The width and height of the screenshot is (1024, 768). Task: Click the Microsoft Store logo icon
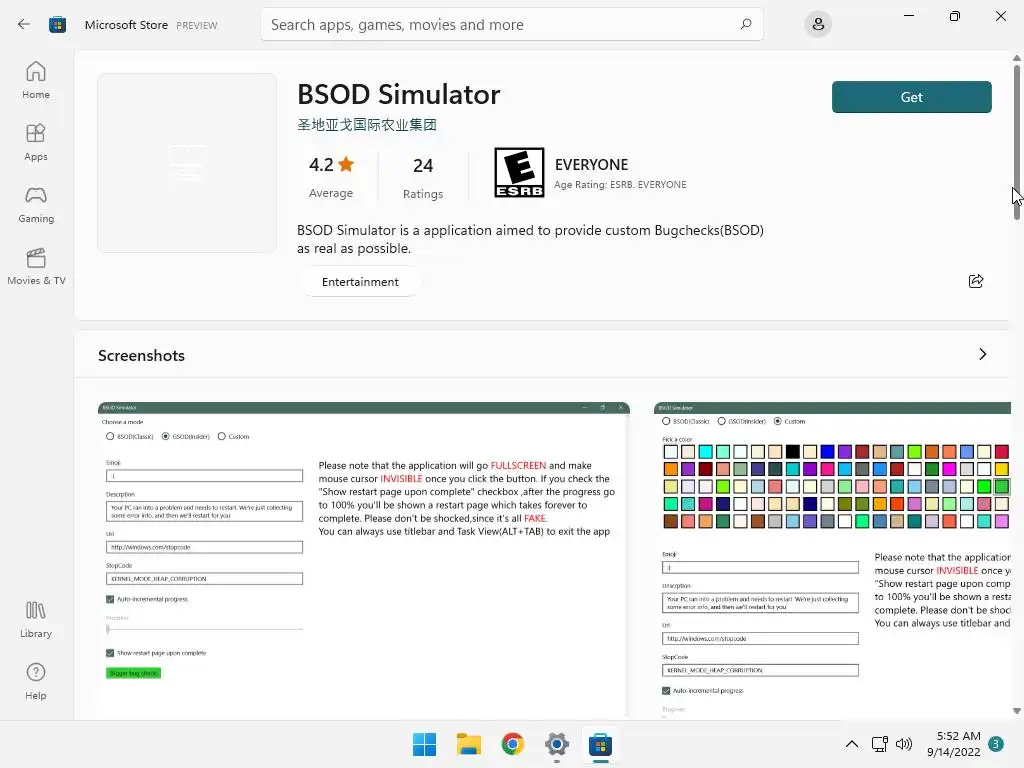pos(57,25)
